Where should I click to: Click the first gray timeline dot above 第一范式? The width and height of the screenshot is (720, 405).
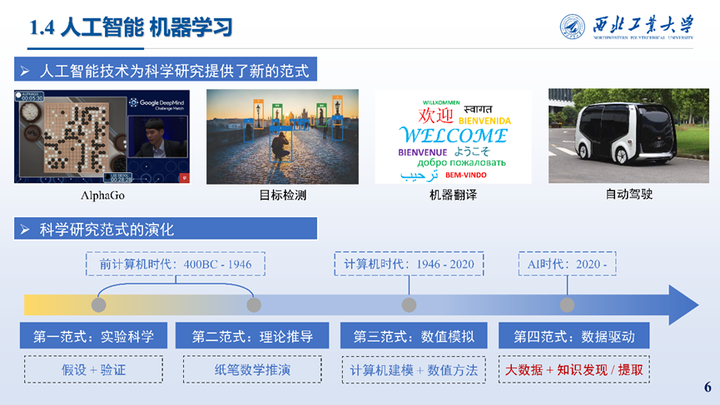coord(99,305)
